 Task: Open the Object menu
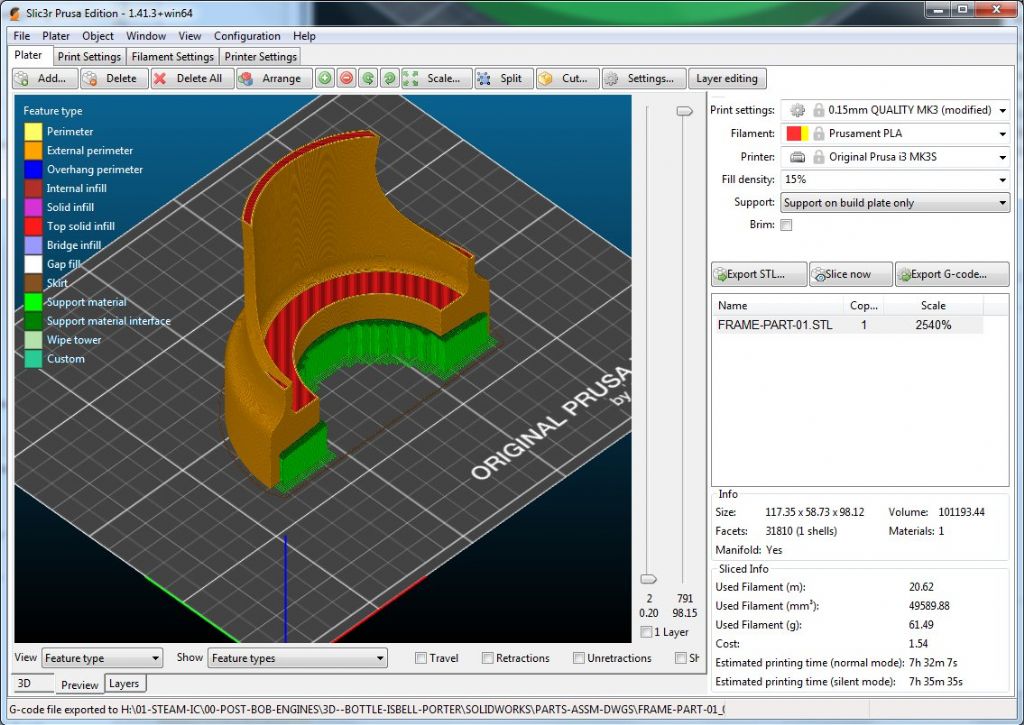point(98,36)
